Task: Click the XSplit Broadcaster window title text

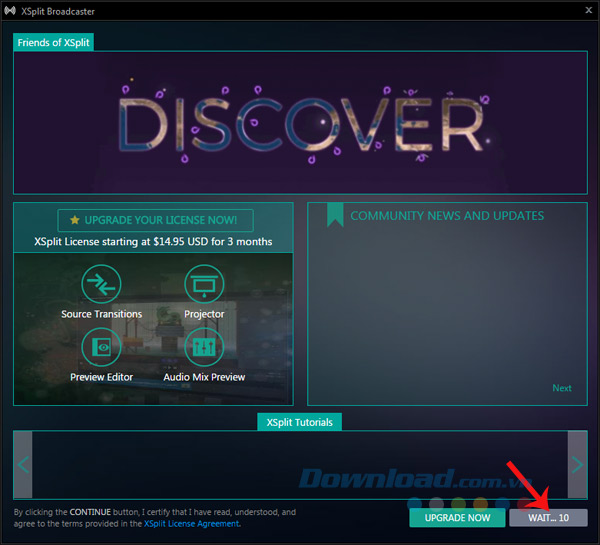Action: 58,11
